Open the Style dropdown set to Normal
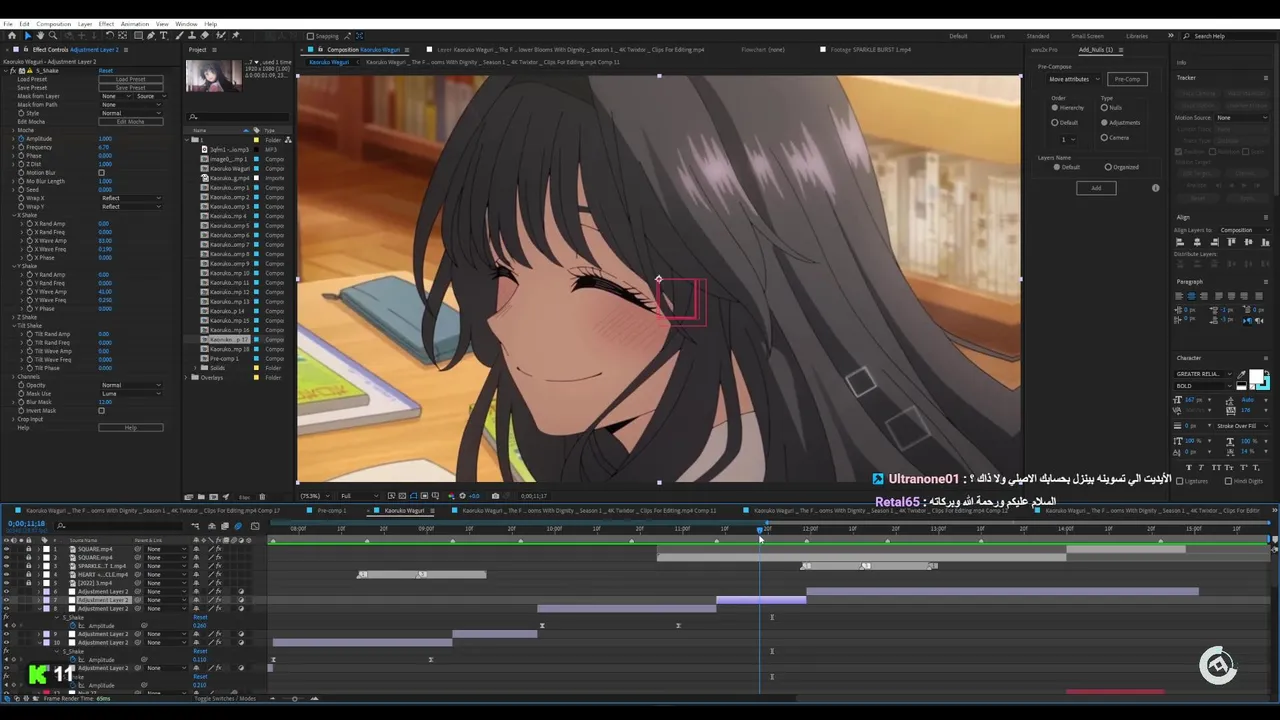Viewport: 1280px width, 720px height. click(x=131, y=113)
